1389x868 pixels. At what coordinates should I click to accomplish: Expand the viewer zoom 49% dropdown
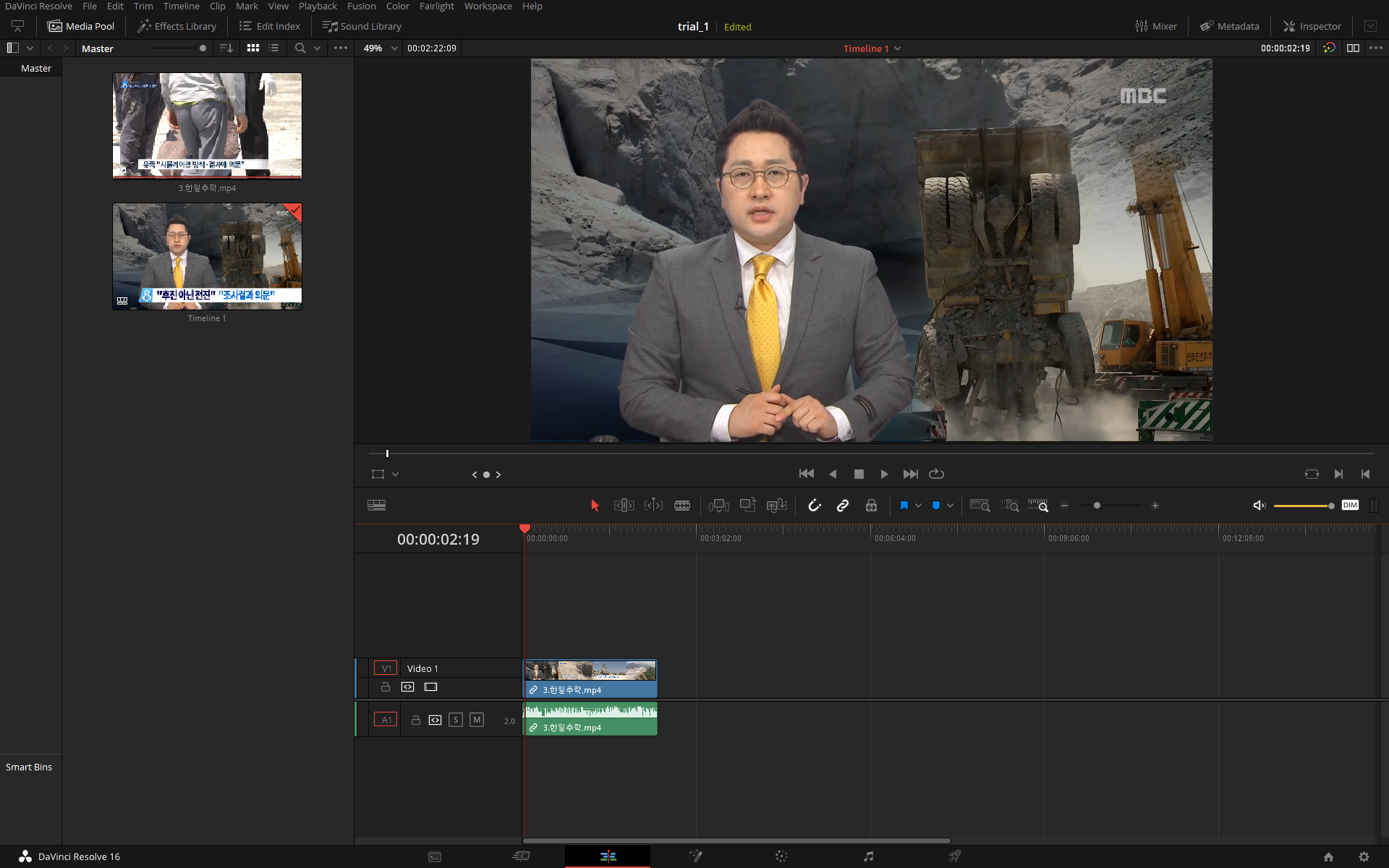(394, 48)
